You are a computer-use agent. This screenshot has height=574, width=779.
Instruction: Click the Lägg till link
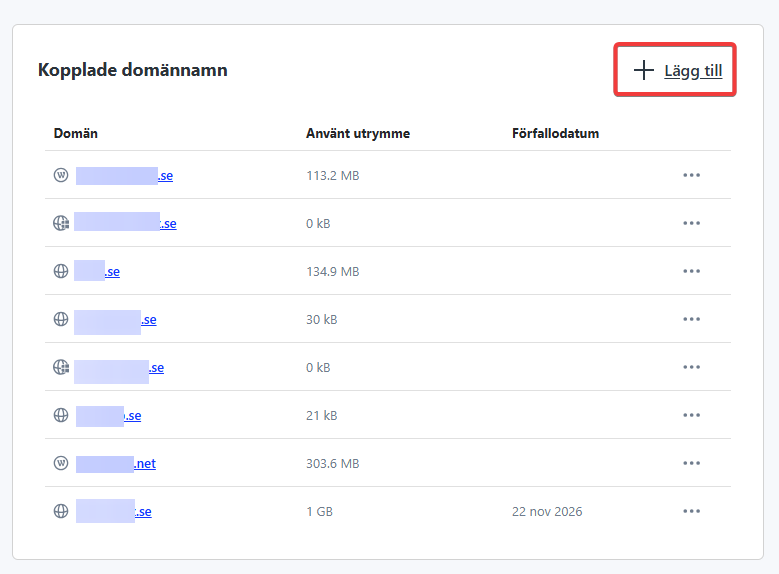coord(693,71)
